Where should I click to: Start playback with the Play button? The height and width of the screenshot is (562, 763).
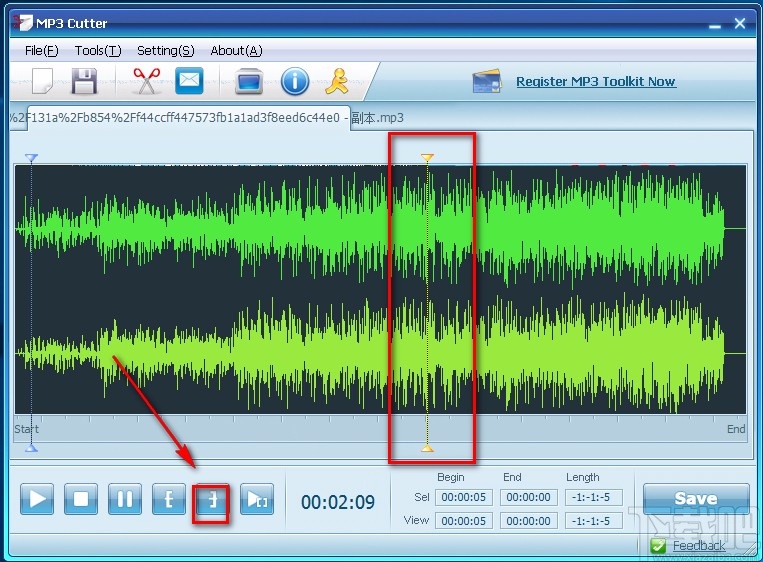[x=37, y=499]
